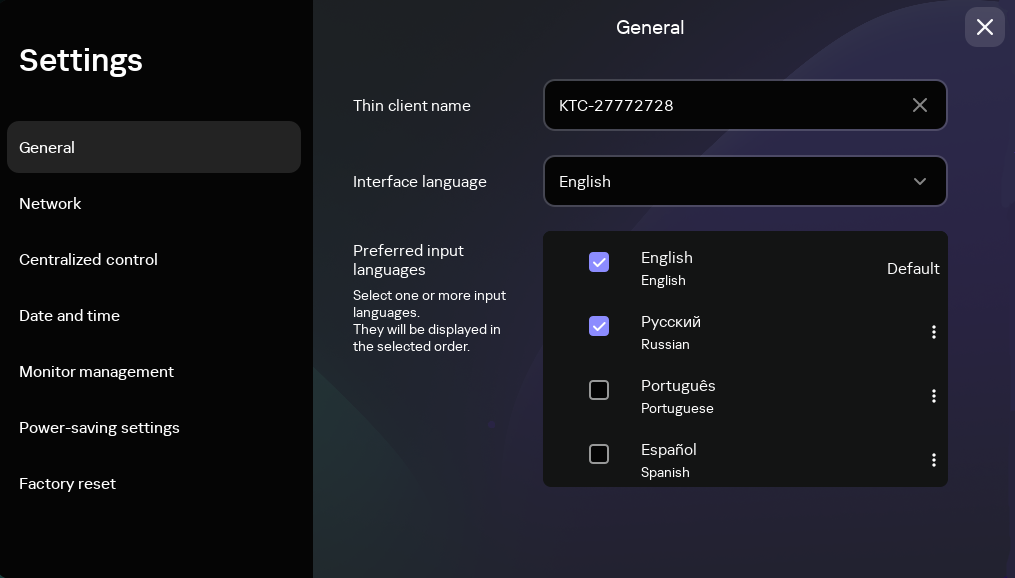Screen dimensions: 1015x578
Task: Go to Monitor management settings
Action: (96, 371)
